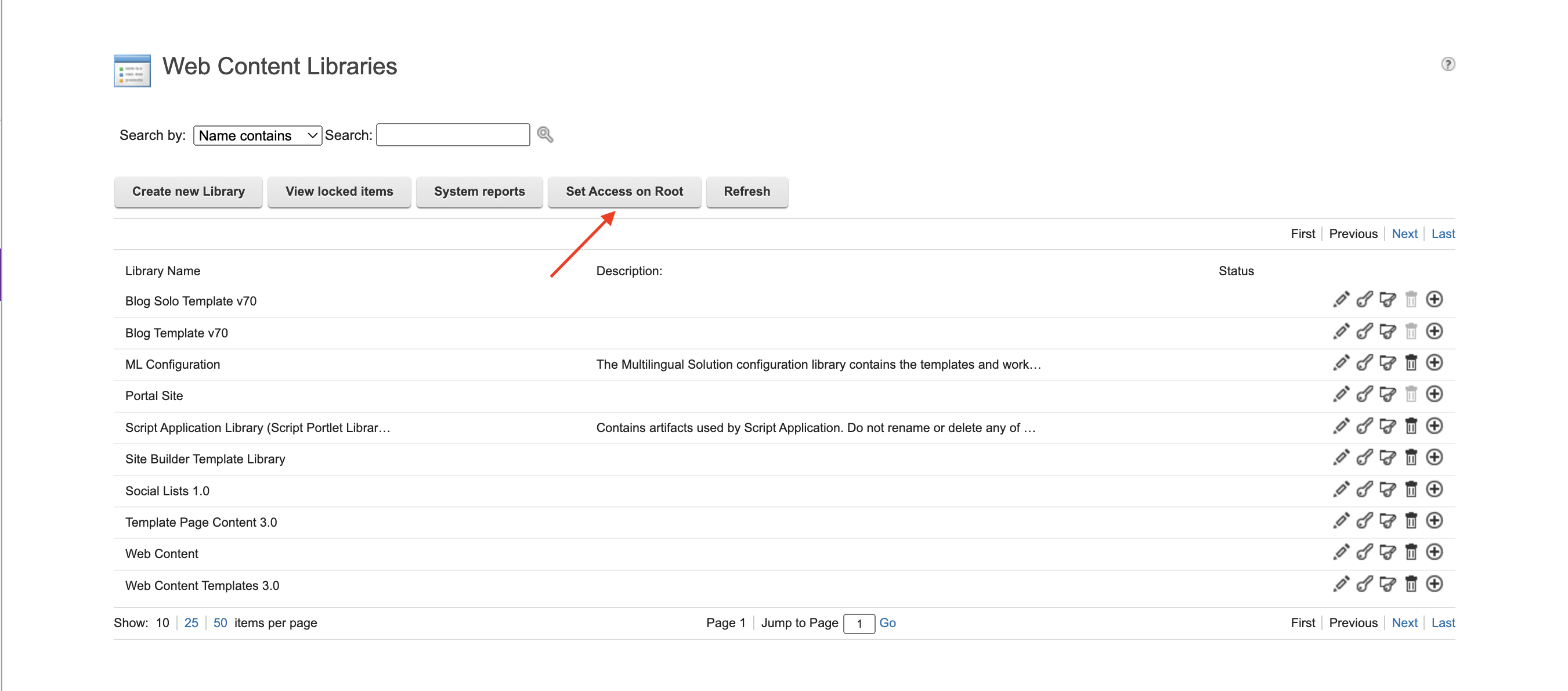Set permissions on ML Configuration via key icon
Viewport: 1568px width, 691px height.
[x=1365, y=362]
